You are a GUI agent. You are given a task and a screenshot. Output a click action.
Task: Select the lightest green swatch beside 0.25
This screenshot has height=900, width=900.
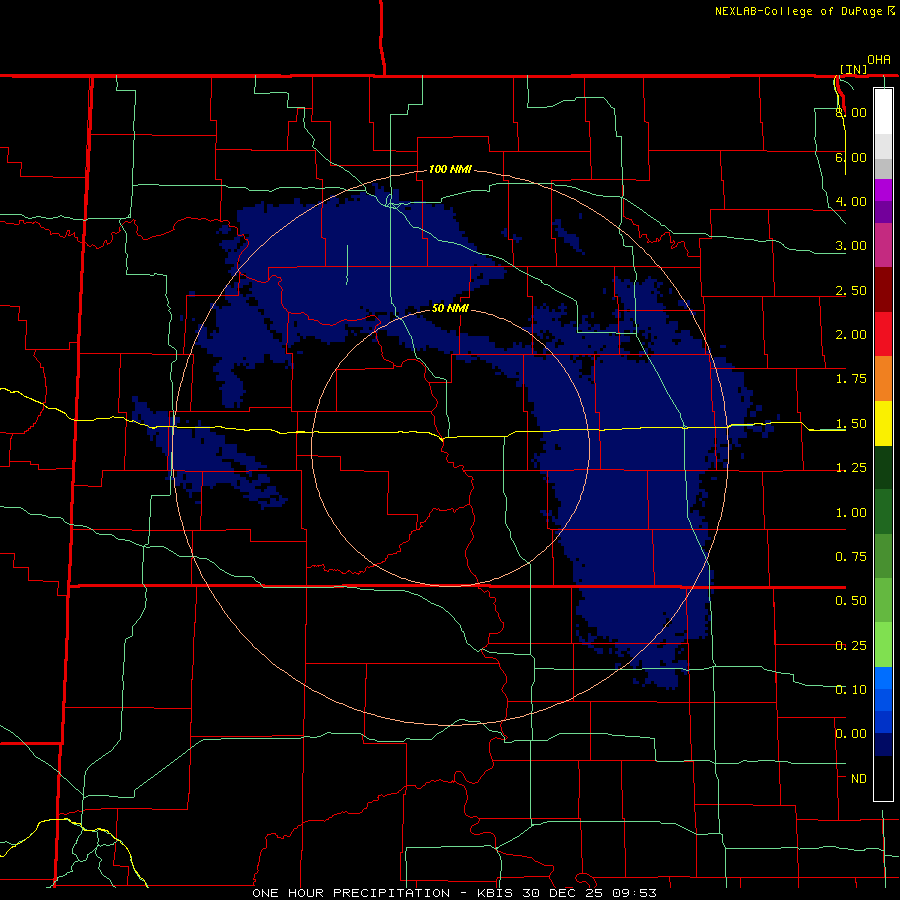coord(883,645)
